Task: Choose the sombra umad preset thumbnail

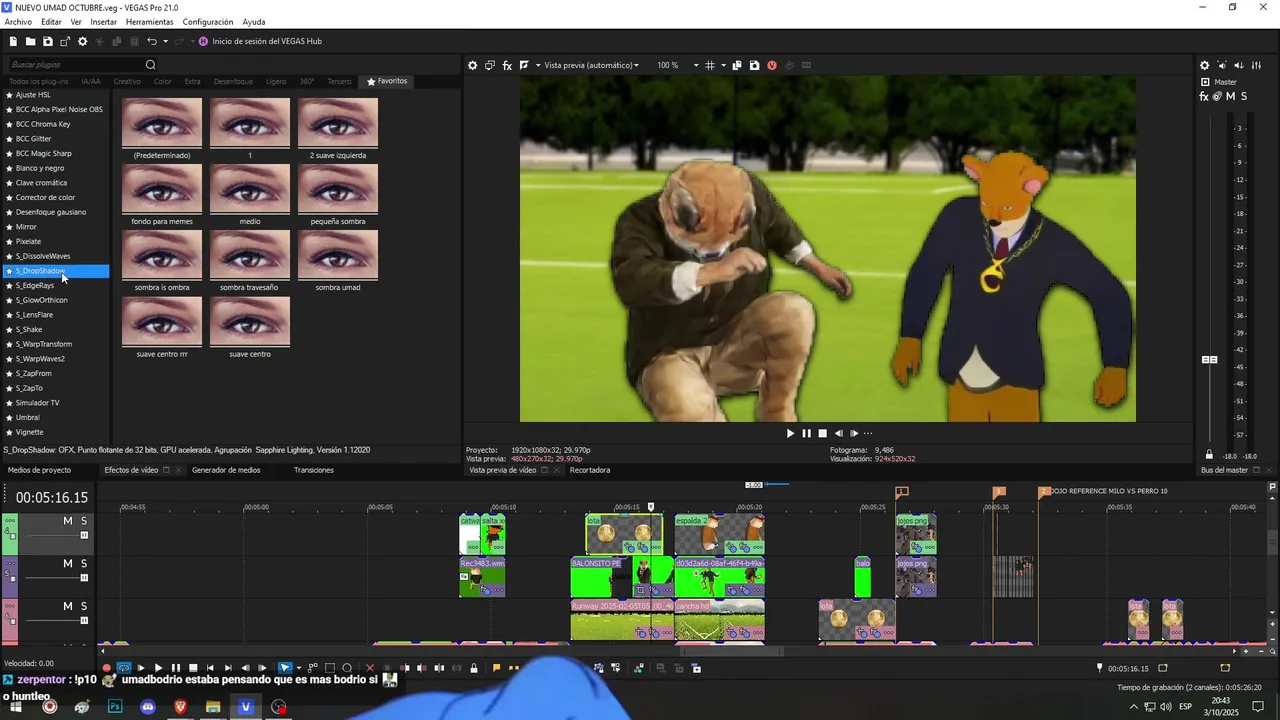Action: [x=338, y=255]
